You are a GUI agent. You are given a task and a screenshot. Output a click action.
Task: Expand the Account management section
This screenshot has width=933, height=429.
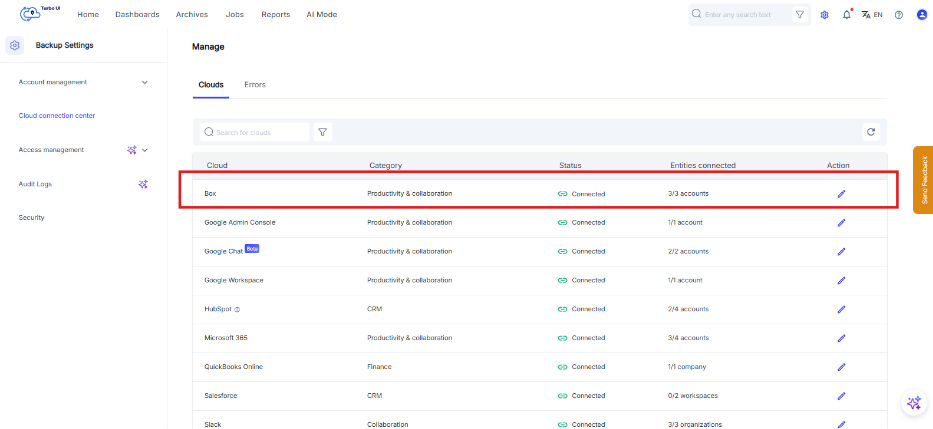click(83, 82)
